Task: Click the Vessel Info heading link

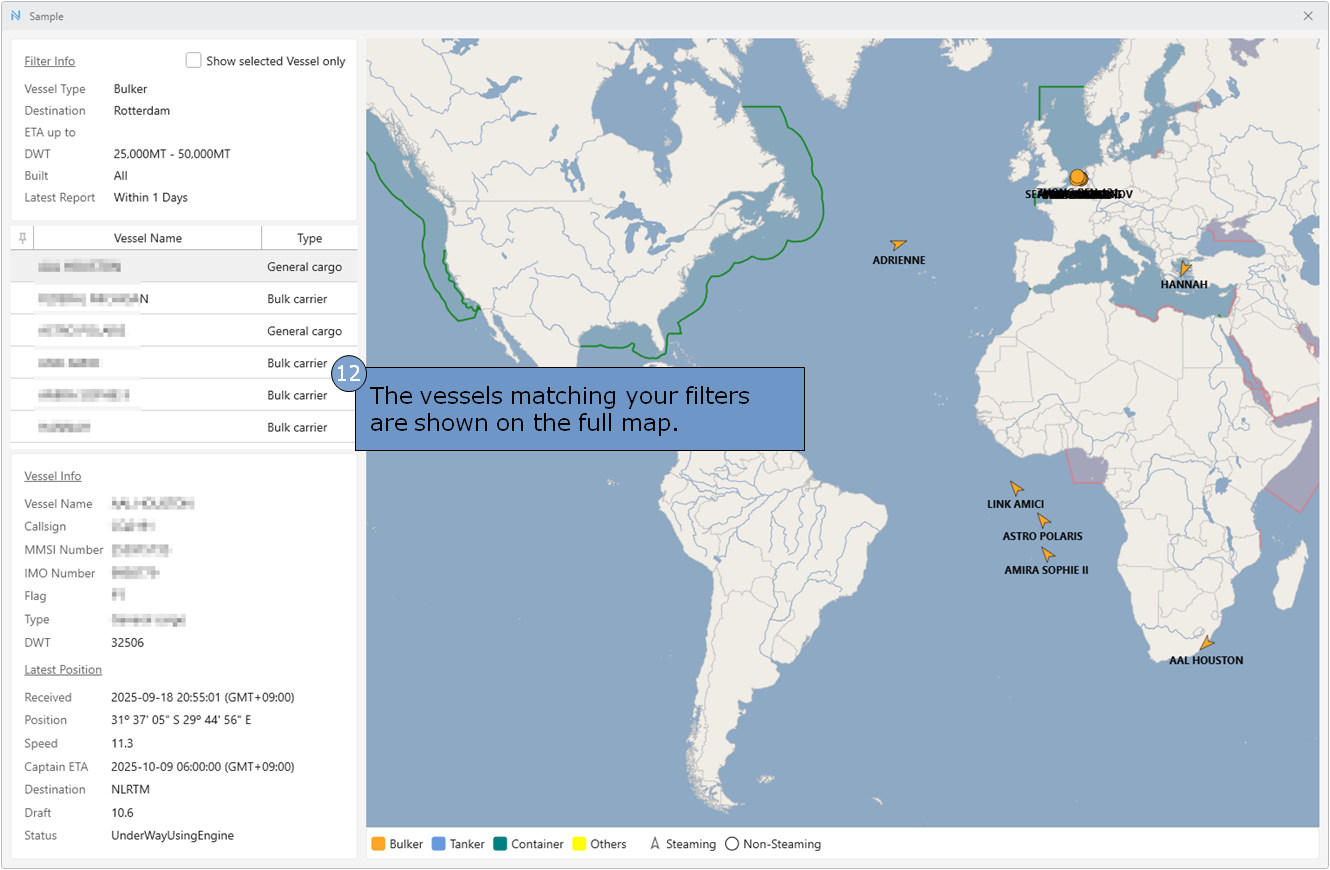Action: tap(53, 476)
